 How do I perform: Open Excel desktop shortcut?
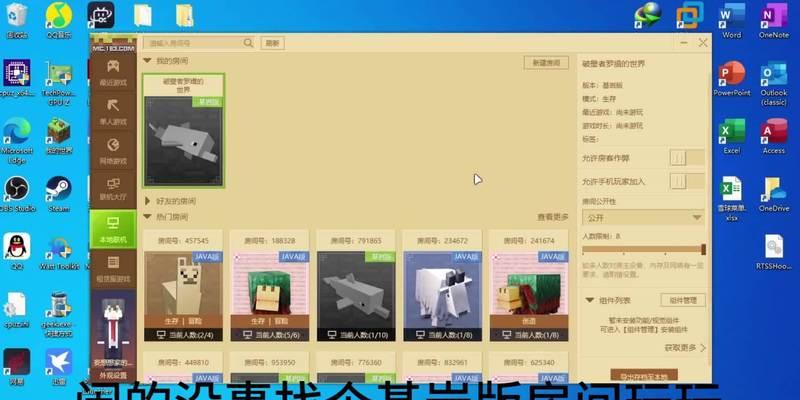732,136
